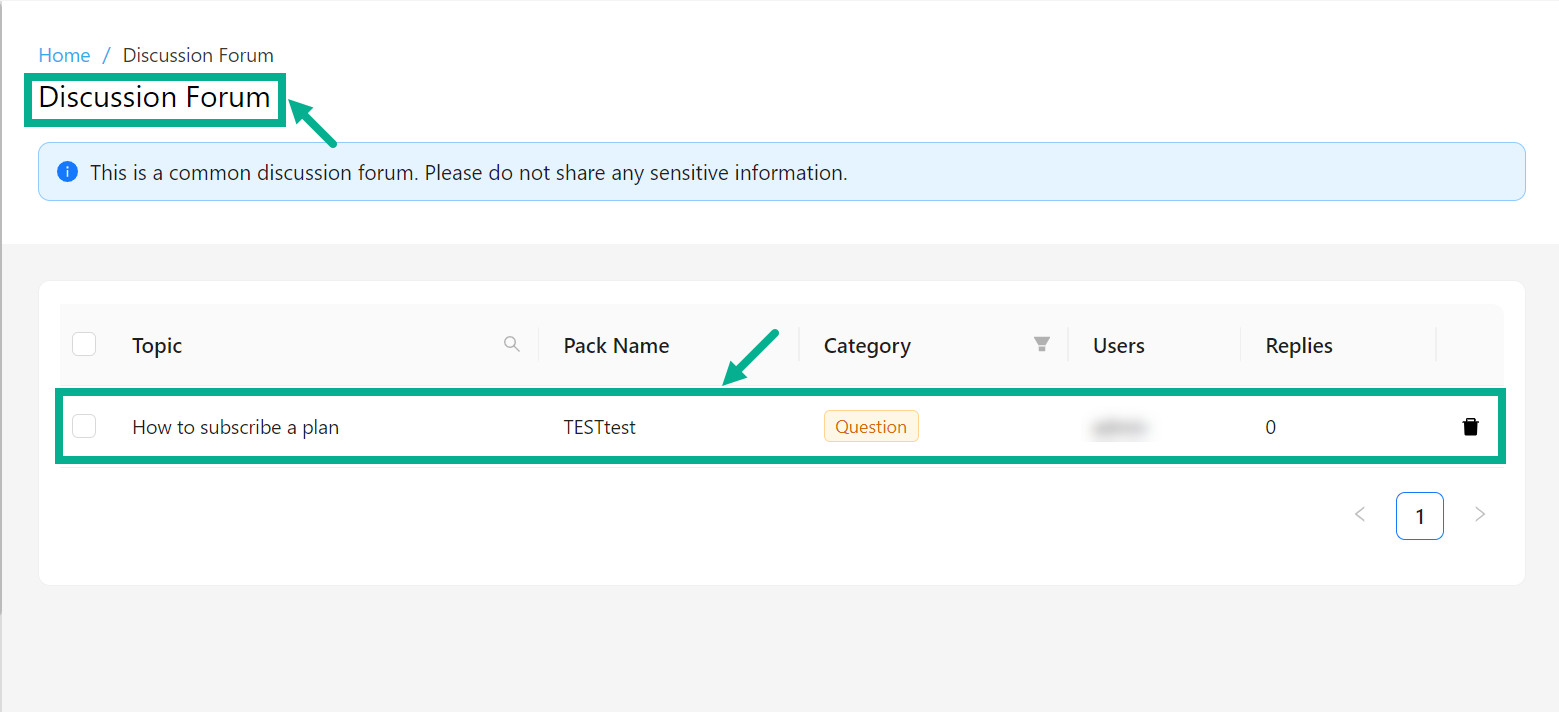Screen dimensions: 1559x712
Task: Click the Discussion Forum page heading
Action: tap(154, 98)
